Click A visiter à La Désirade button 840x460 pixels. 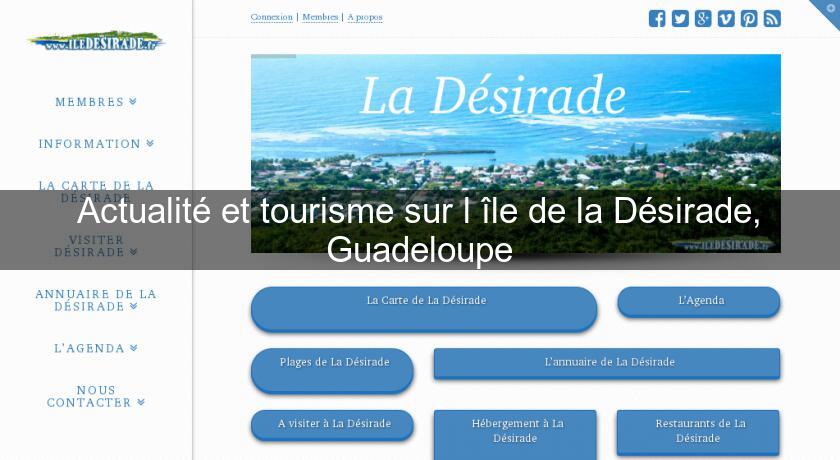pyautogui.click(x=332, y=425)
